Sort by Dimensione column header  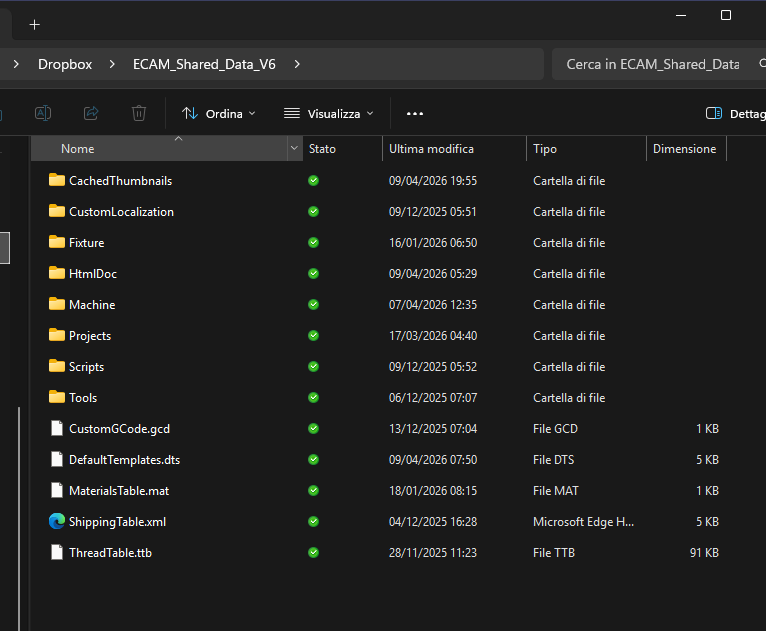click(684, 149)
